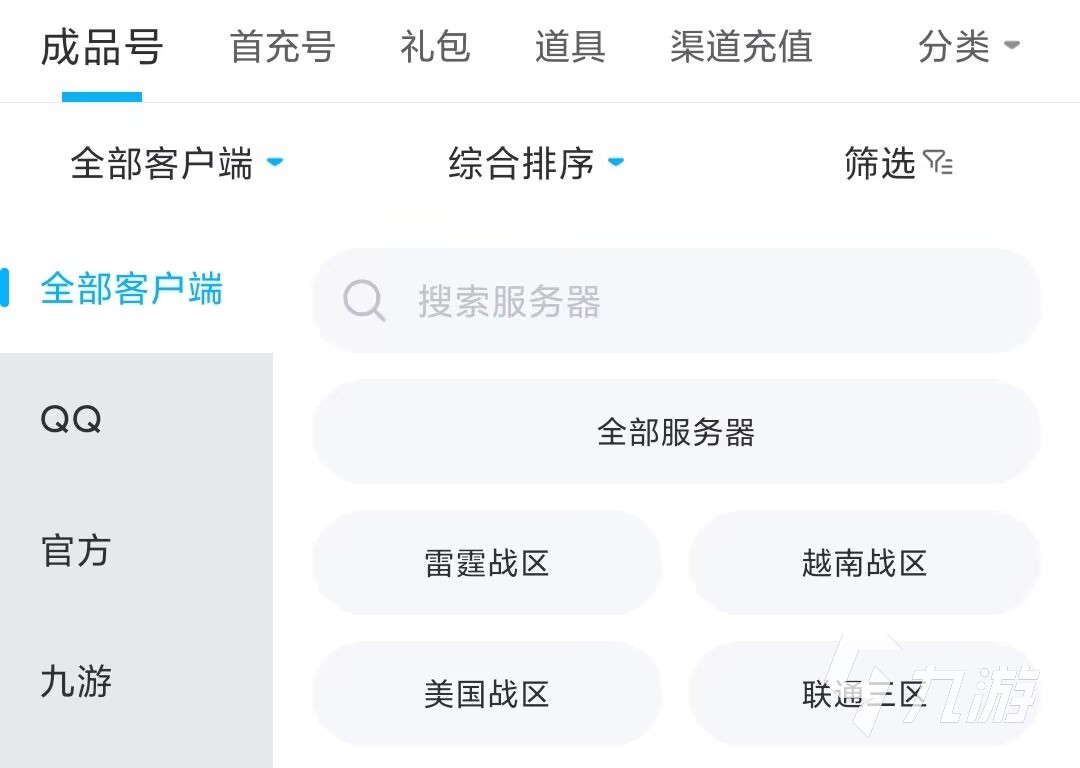Select the 九游 client option
The height and width of the screenshot is (768, 1080).
76,682
